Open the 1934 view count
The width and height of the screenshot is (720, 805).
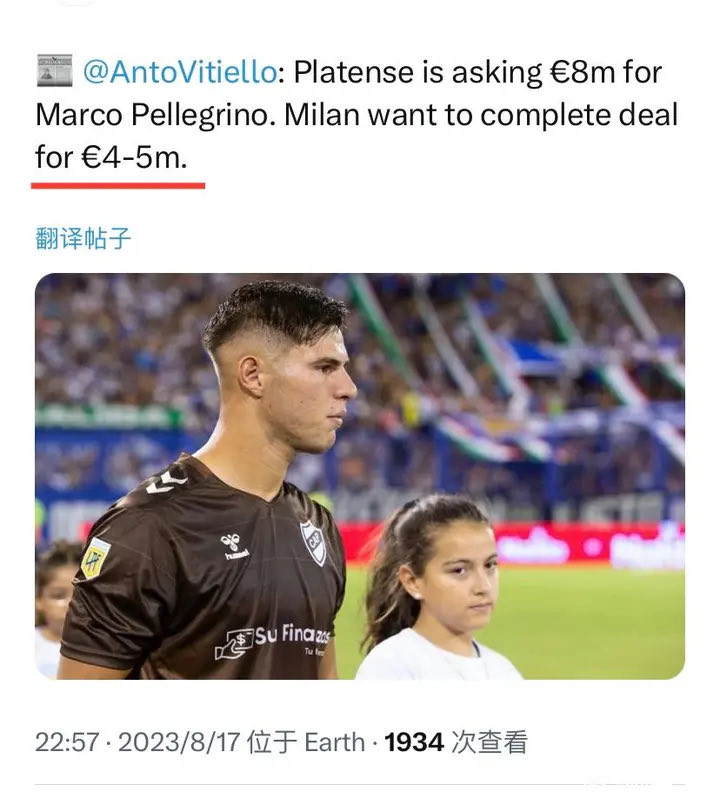coord(414,742)
